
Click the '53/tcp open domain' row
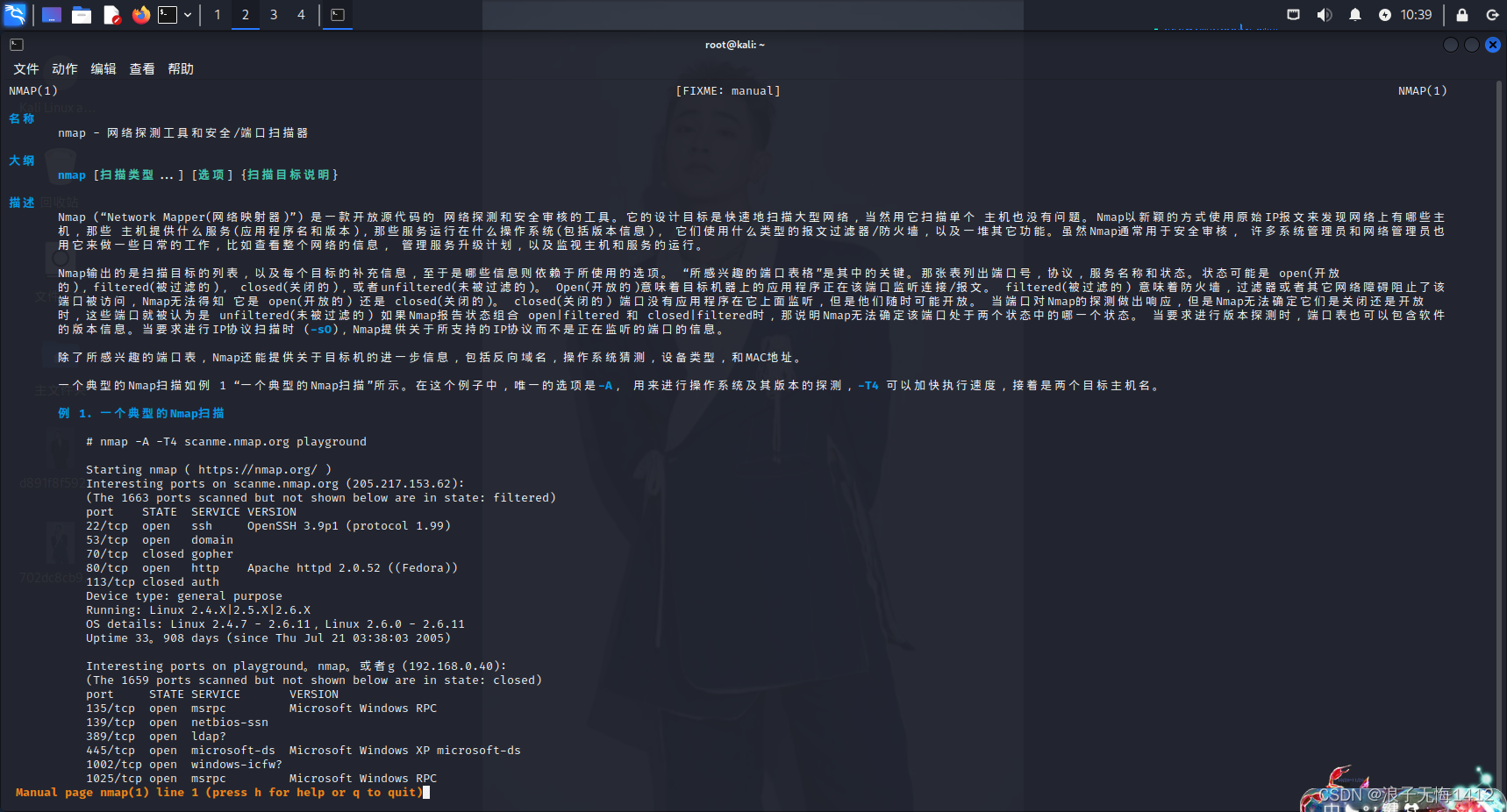pyautogui.click(x=160, y=539)
